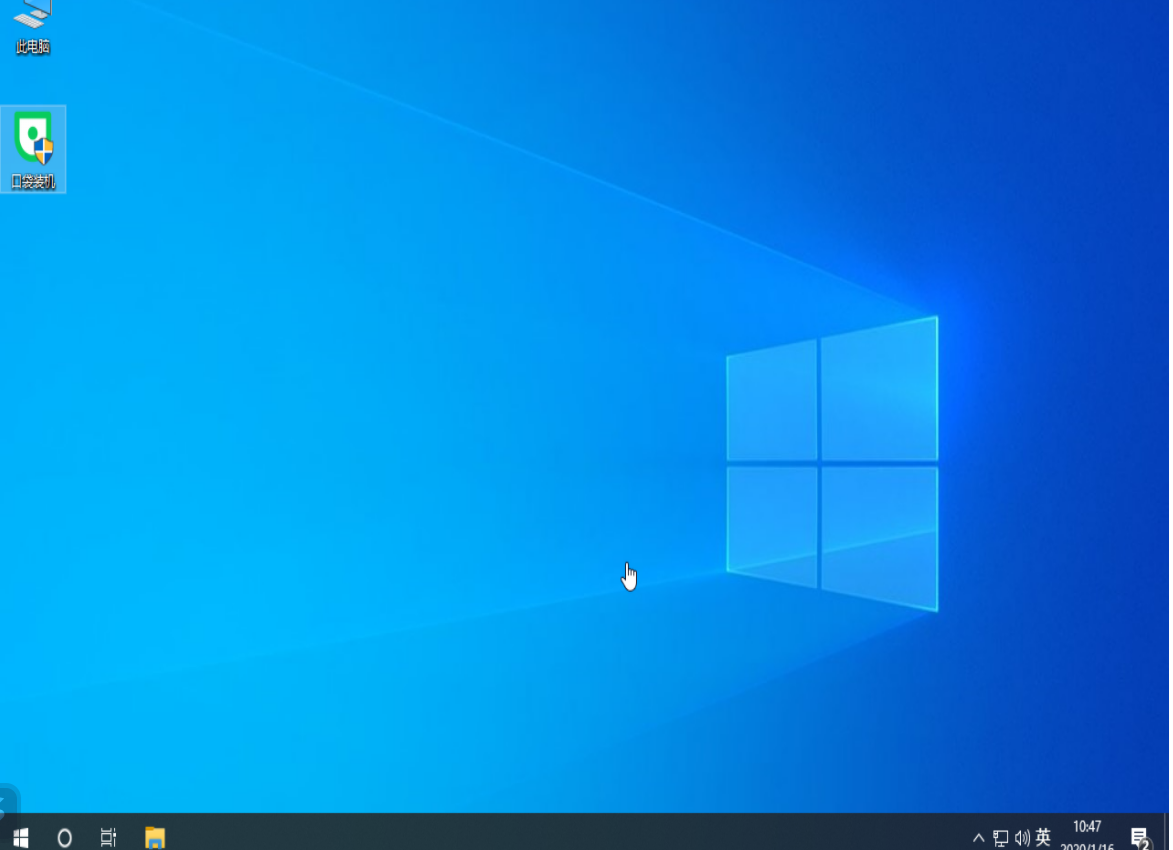Switch the 英 input method indicator
Screen dimensions: 1173x850
[1043, 837]
